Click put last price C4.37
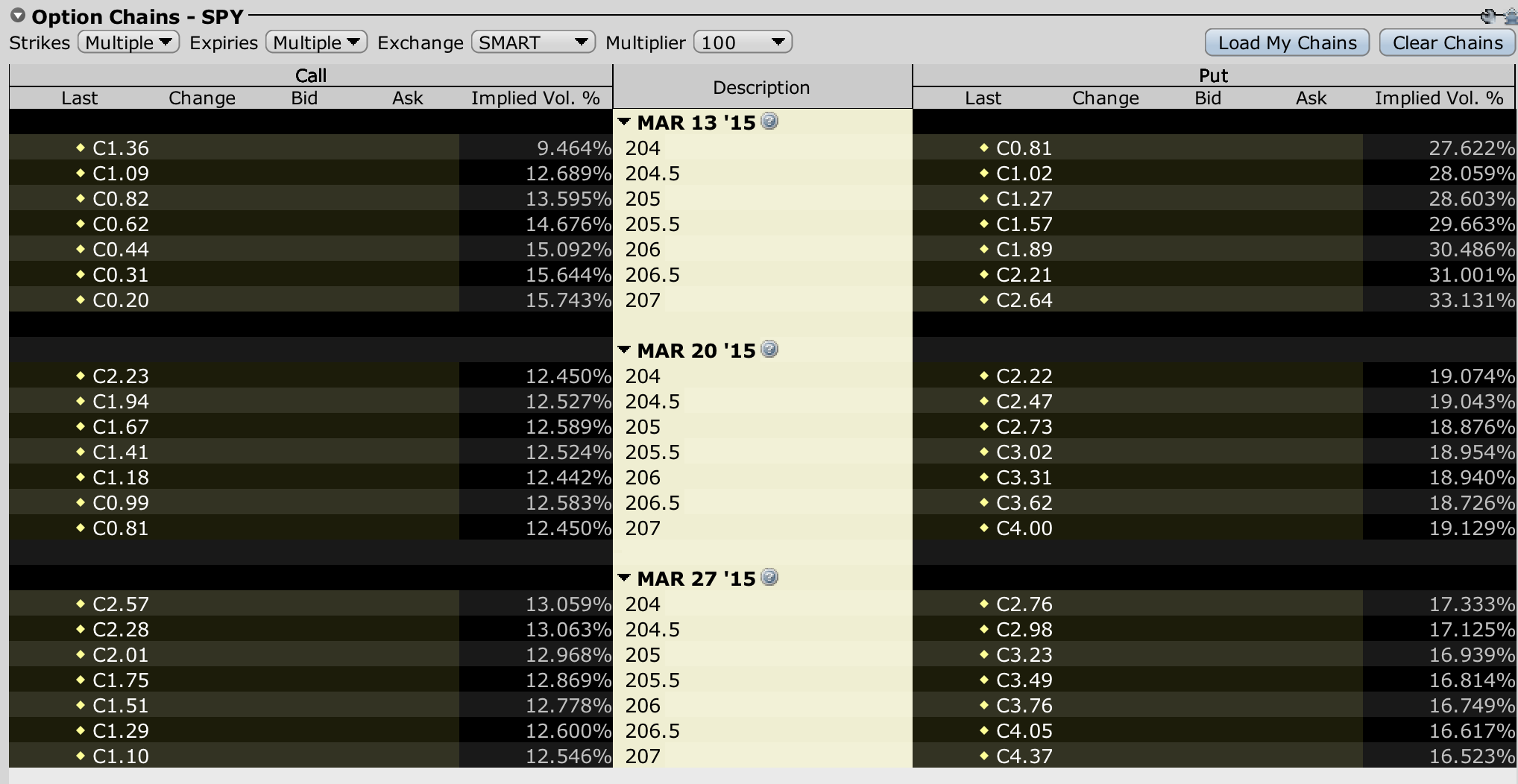This screenshot has height=784, width=1518. [1024, 756]
